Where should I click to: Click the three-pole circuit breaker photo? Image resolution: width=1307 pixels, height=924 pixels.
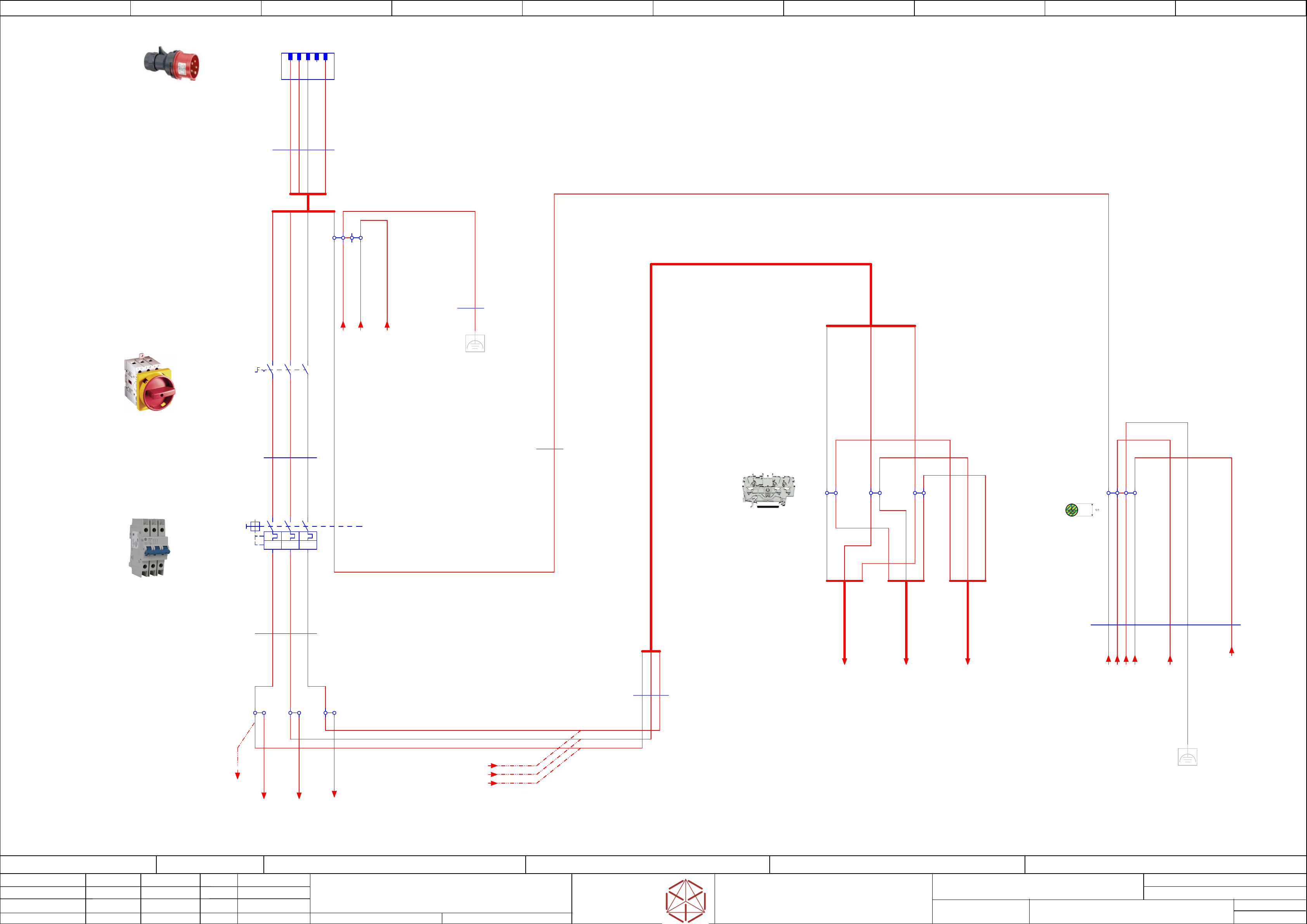149,548
